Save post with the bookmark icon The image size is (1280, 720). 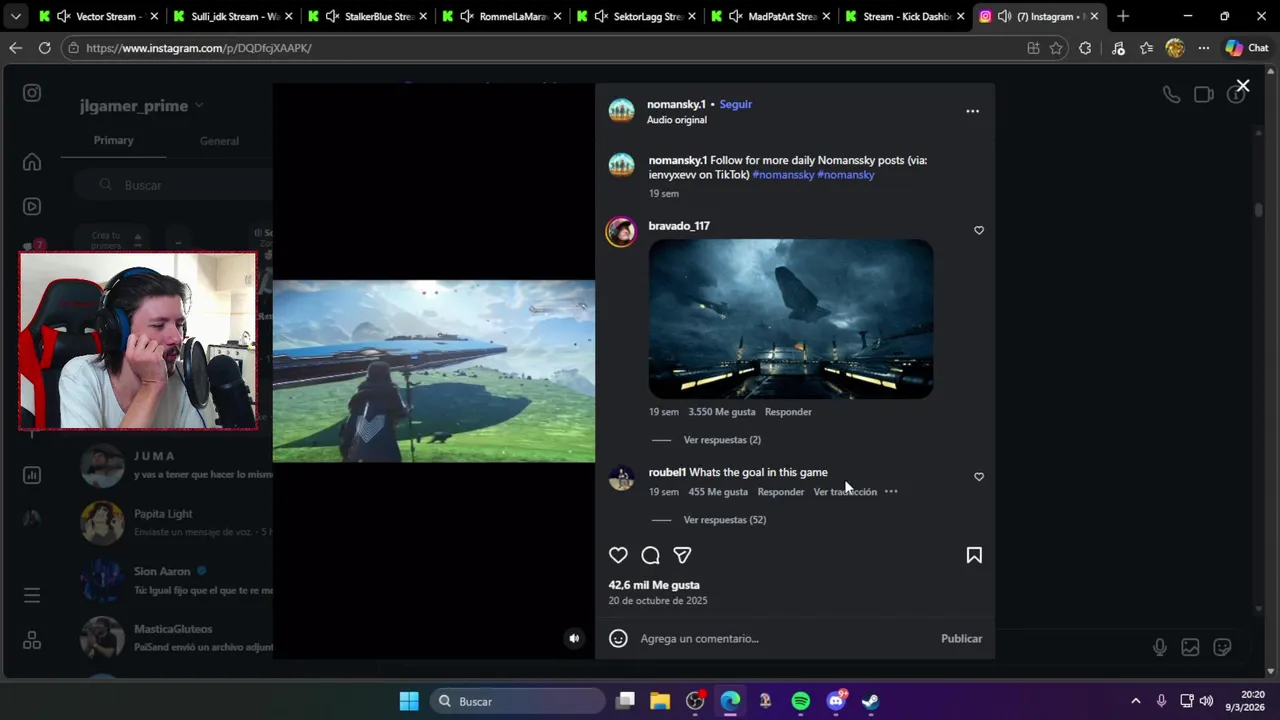[974, 555]
